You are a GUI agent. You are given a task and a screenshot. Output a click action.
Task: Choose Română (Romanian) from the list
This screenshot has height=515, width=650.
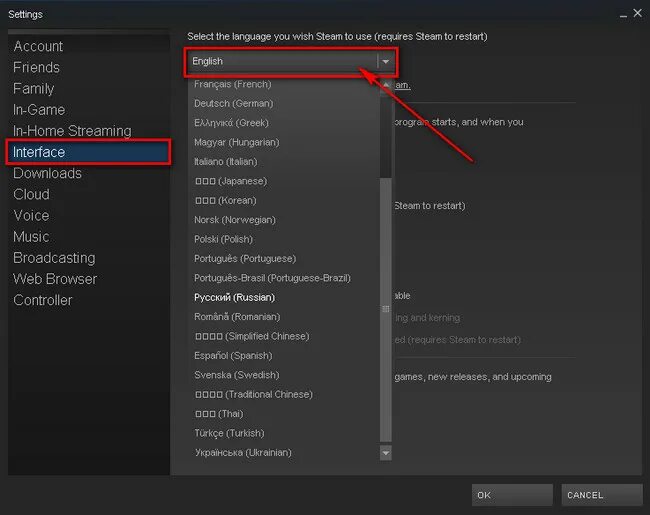[284, 317]
